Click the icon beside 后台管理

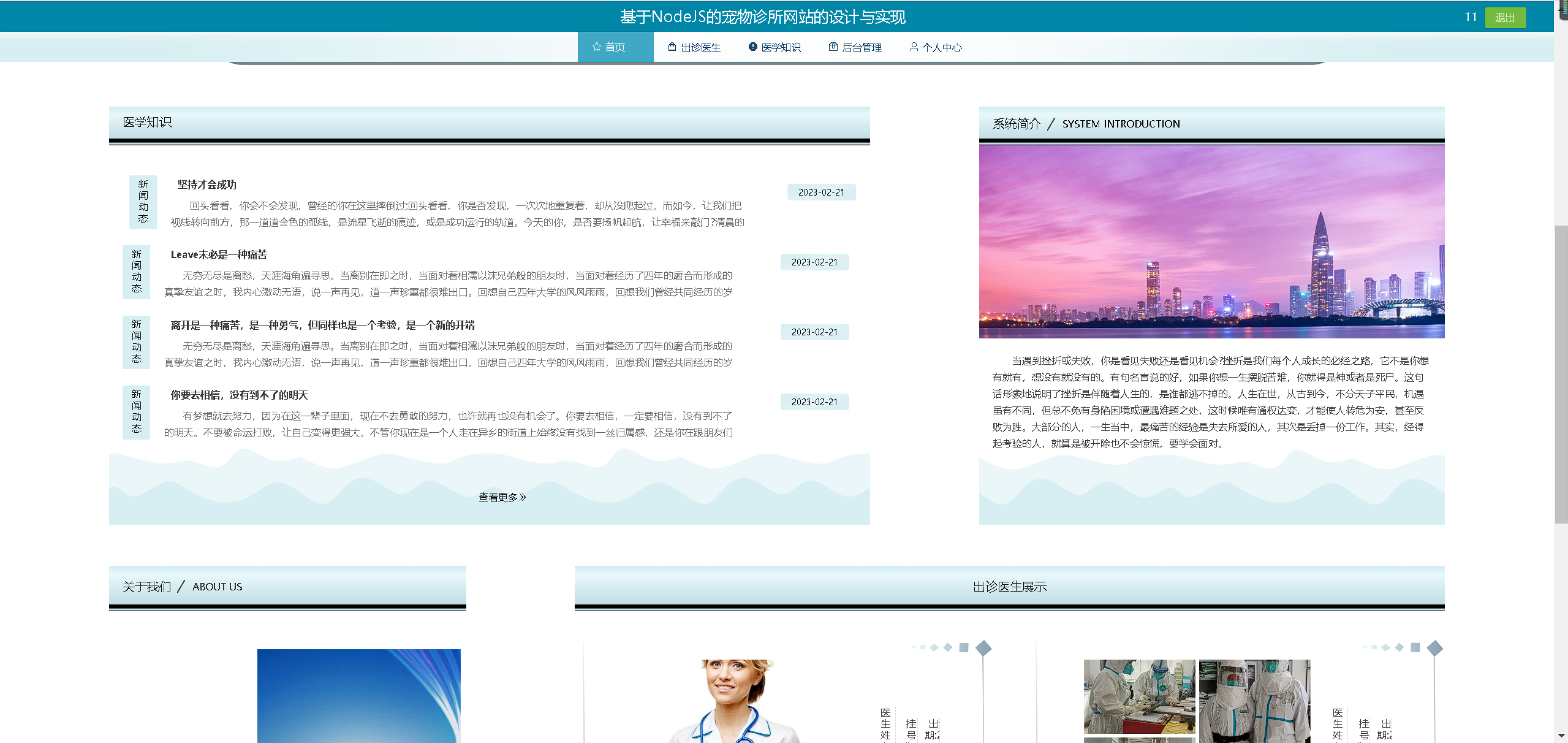833,47
